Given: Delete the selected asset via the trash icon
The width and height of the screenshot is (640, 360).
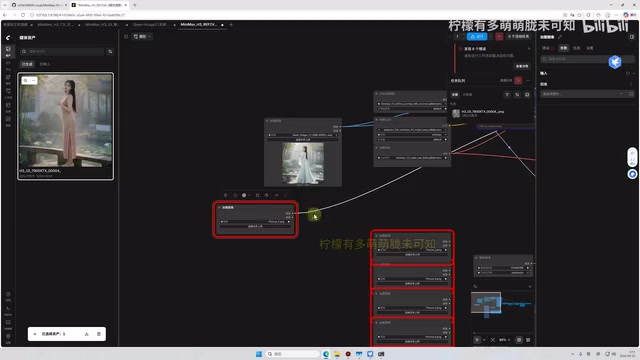Looking at the screenshot, I should click(x=98, y=334).
